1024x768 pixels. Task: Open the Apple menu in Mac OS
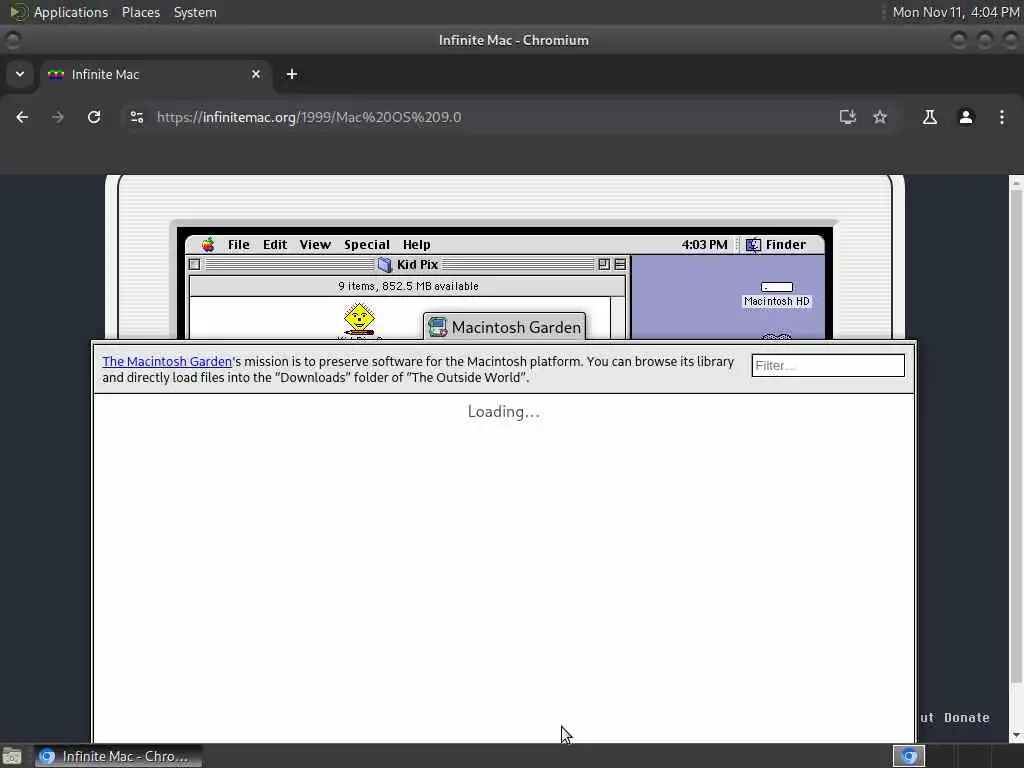pyautogui.click(x=208, y=245)
